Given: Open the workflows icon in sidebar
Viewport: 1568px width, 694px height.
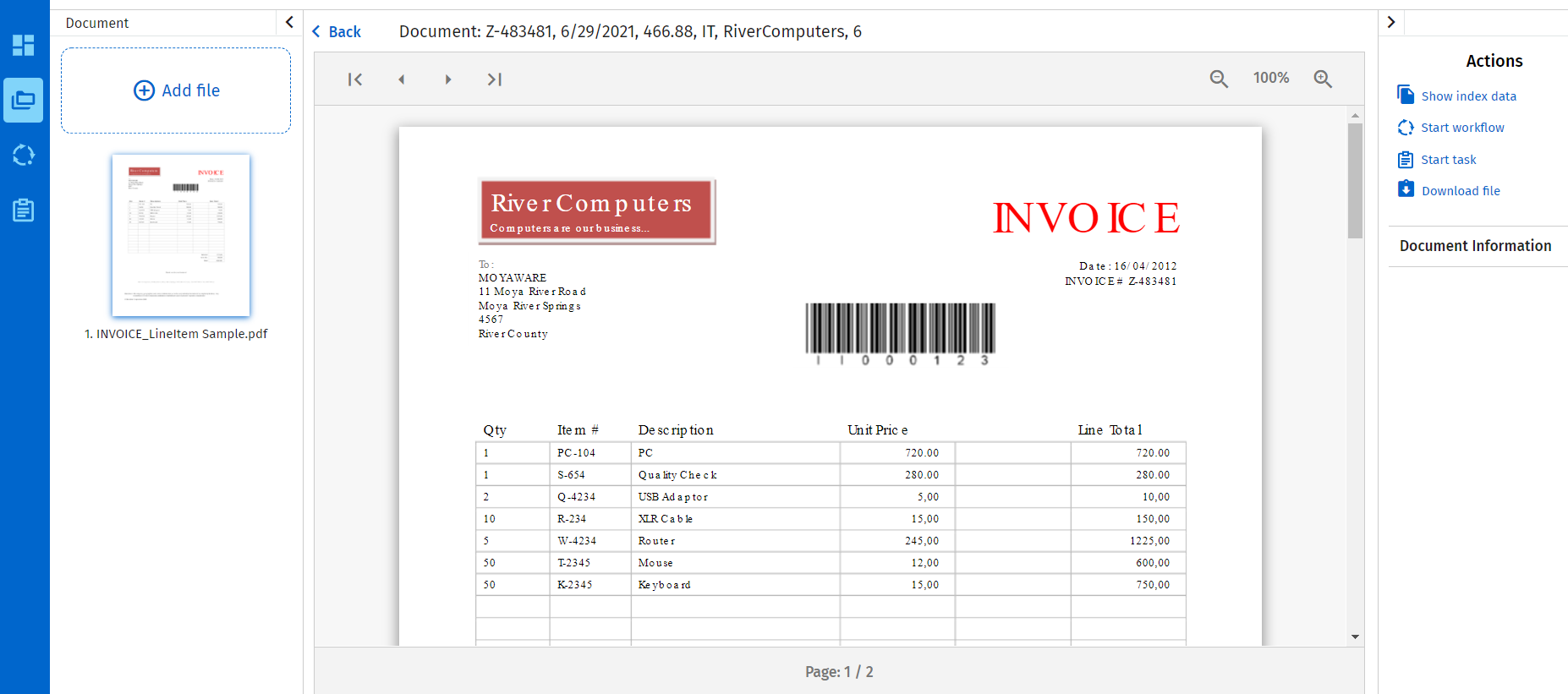Looking at the screenshot, I should tap(24, 156).
